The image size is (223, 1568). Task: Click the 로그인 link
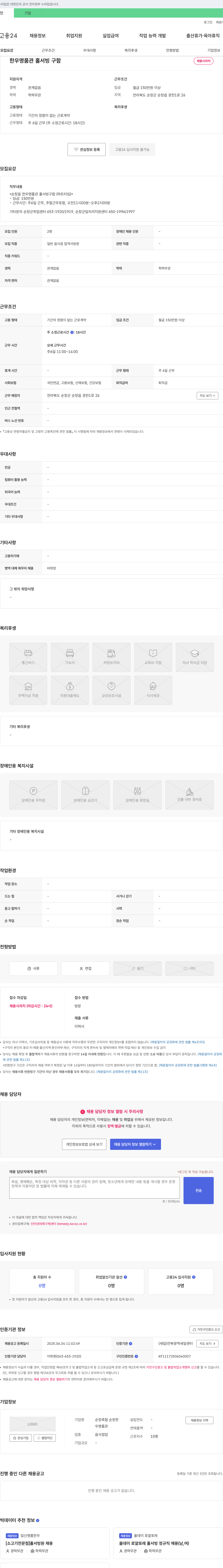tap(208, 22)
